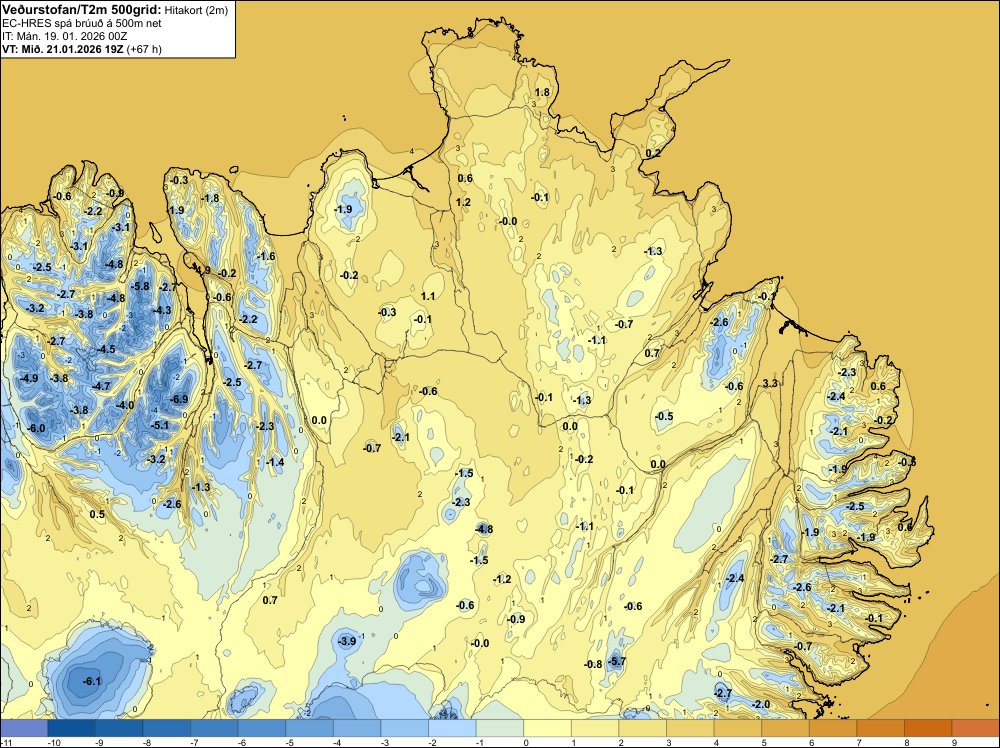Select the 'EC-HRES spá brúuð á 500m net' line

pos(82,23)
